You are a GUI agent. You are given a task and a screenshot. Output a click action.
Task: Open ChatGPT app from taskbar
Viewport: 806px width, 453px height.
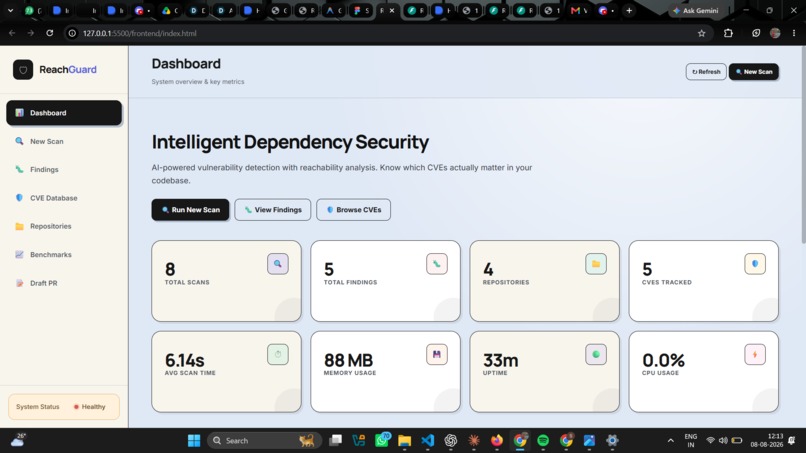point(451,441)
